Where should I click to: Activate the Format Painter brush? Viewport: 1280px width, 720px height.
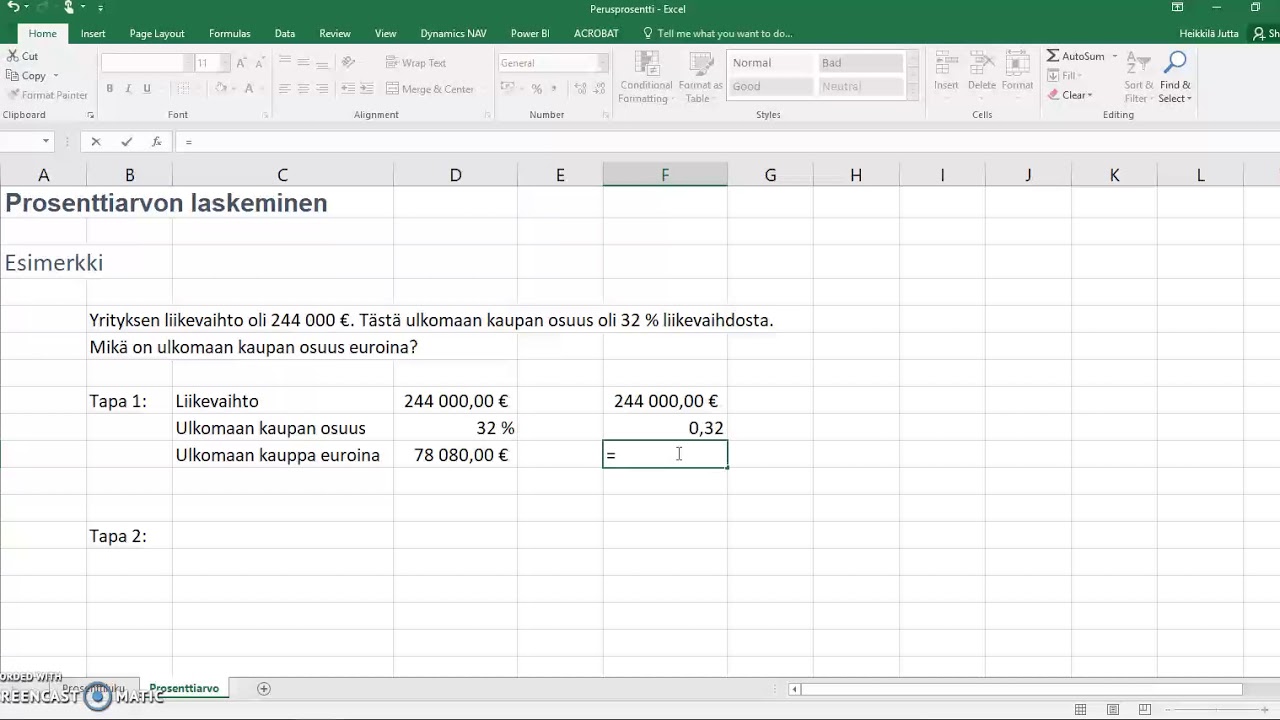(x=47, y=95)
